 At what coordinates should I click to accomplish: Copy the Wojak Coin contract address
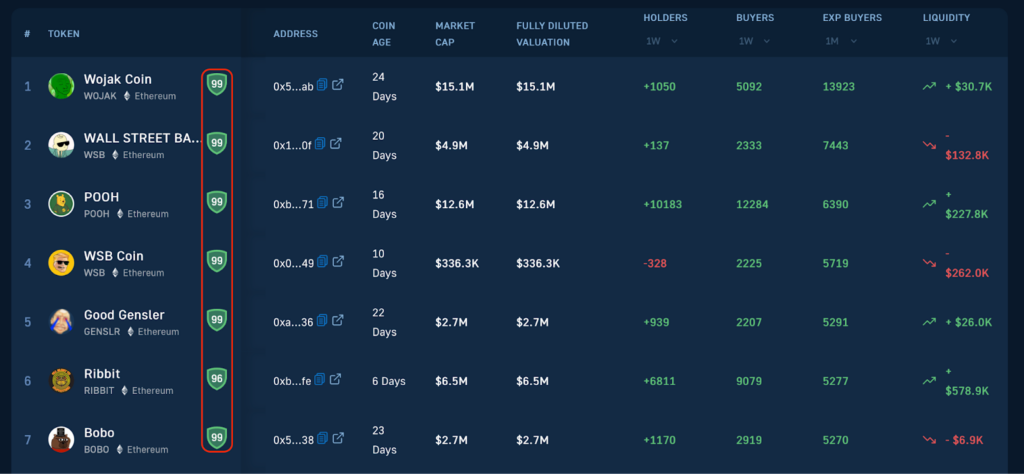tap(321, 86)
